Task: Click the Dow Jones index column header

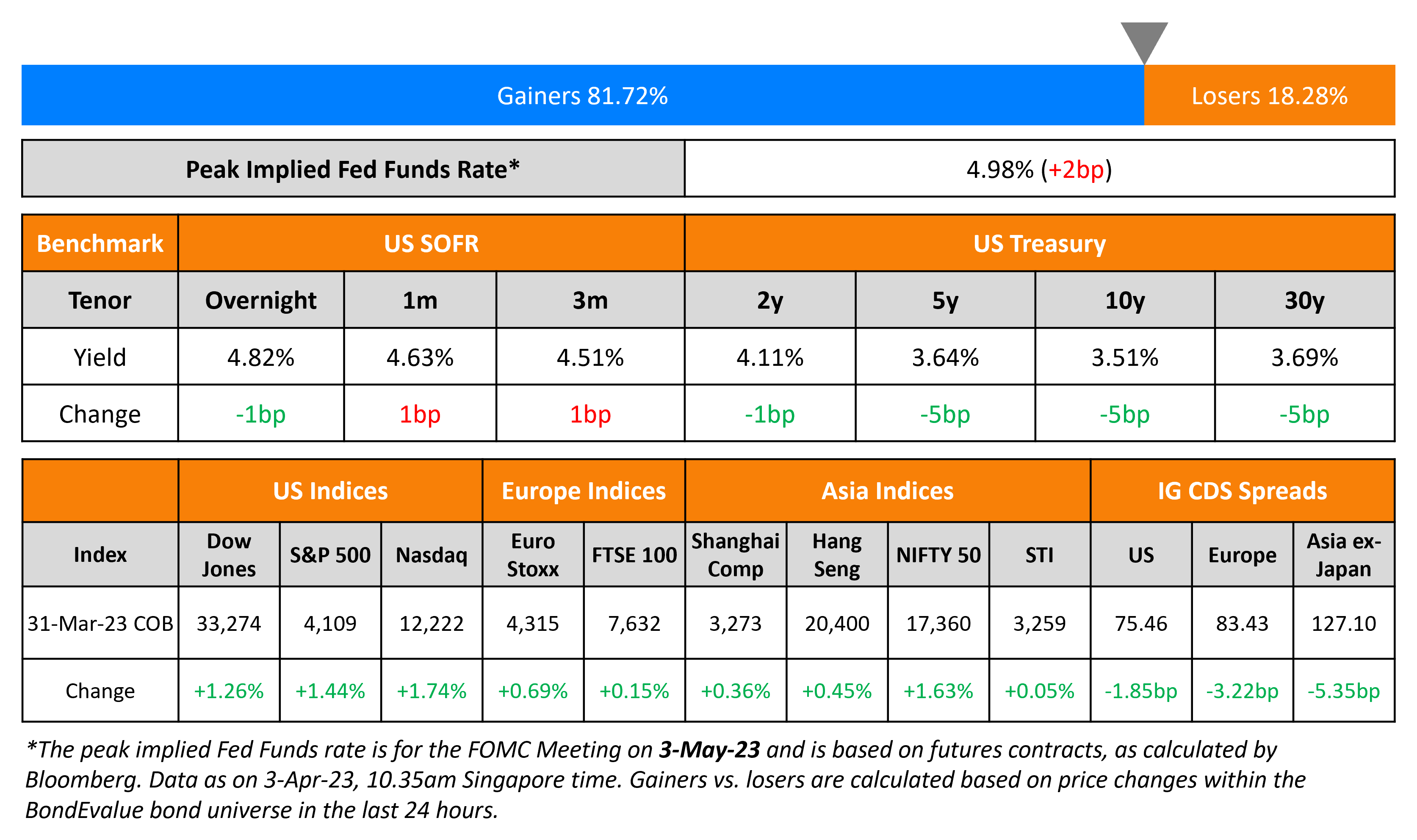Action: 229,555
